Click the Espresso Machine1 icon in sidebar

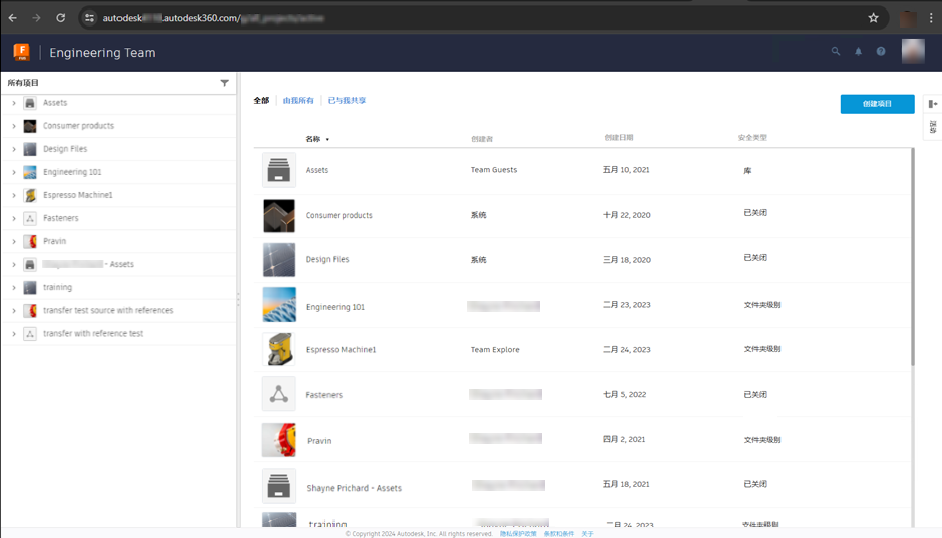(x=29, y=195)
